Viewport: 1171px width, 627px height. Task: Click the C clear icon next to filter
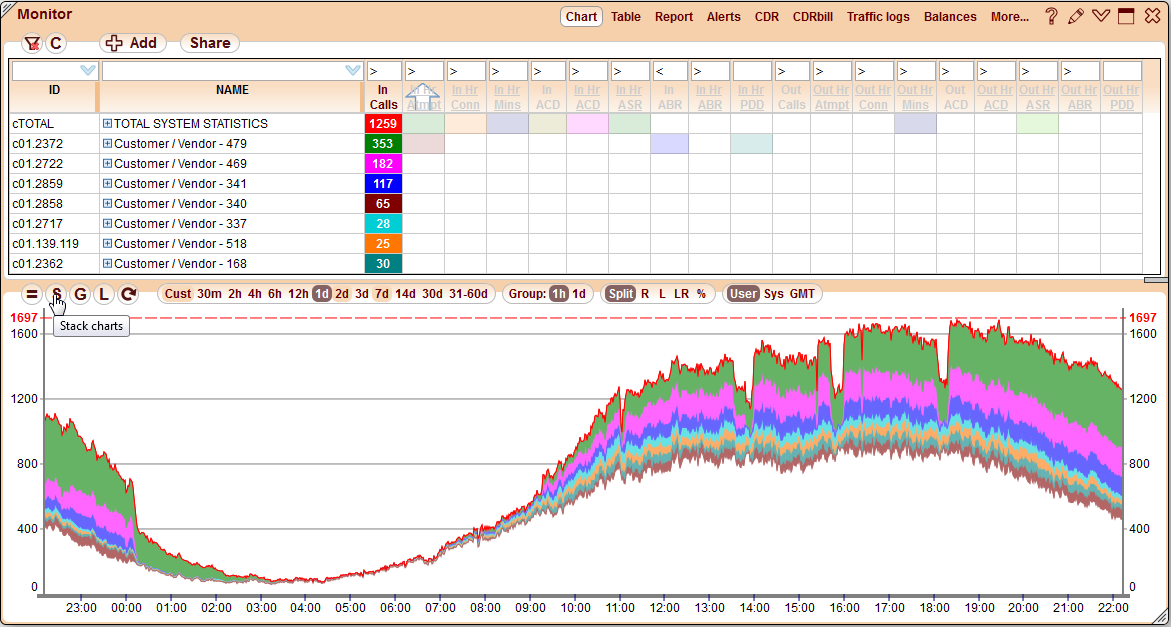click(x=56, y=43)
